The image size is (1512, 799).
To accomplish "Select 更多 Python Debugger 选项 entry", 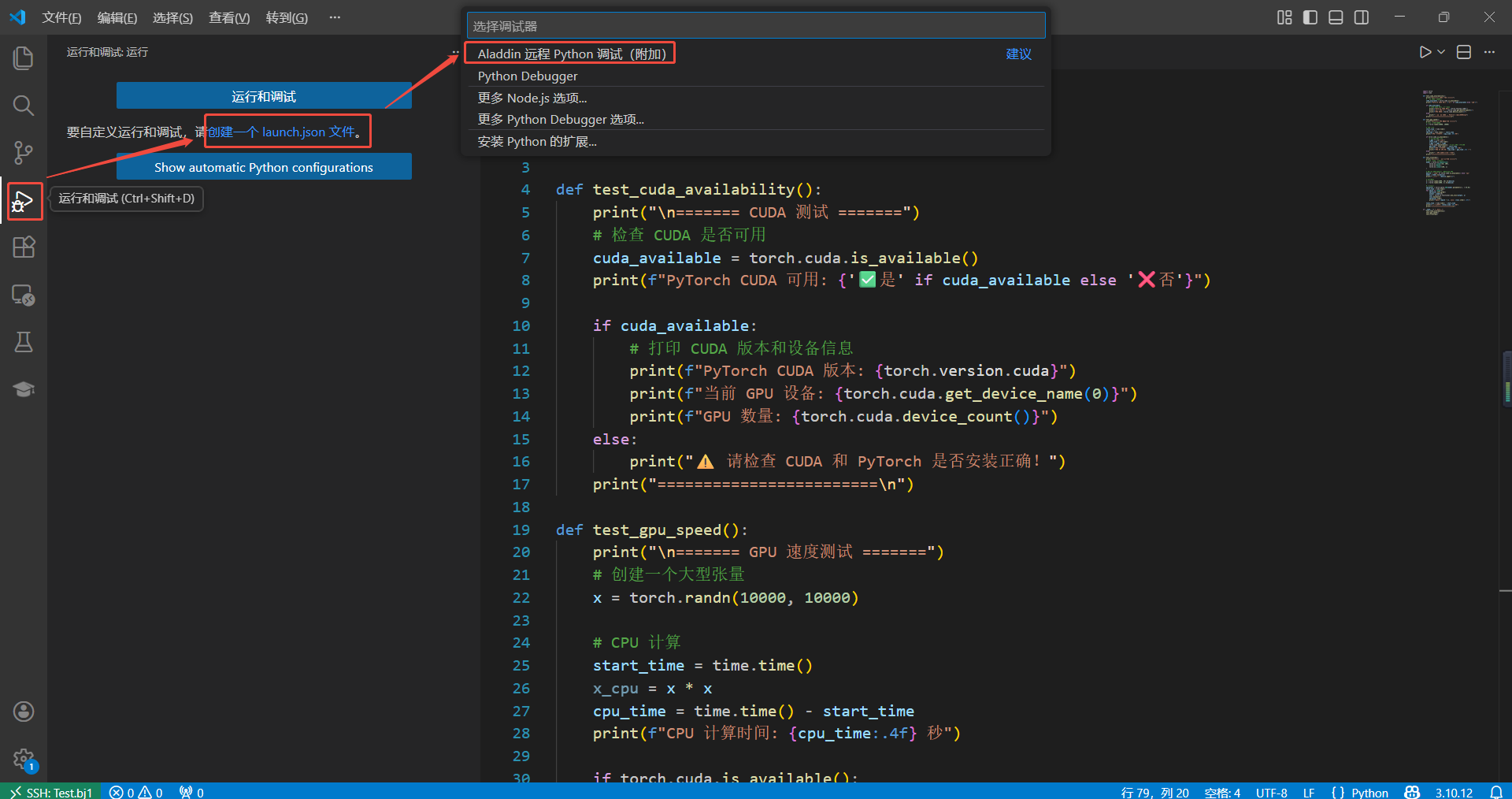I will (x=560, y=120).
